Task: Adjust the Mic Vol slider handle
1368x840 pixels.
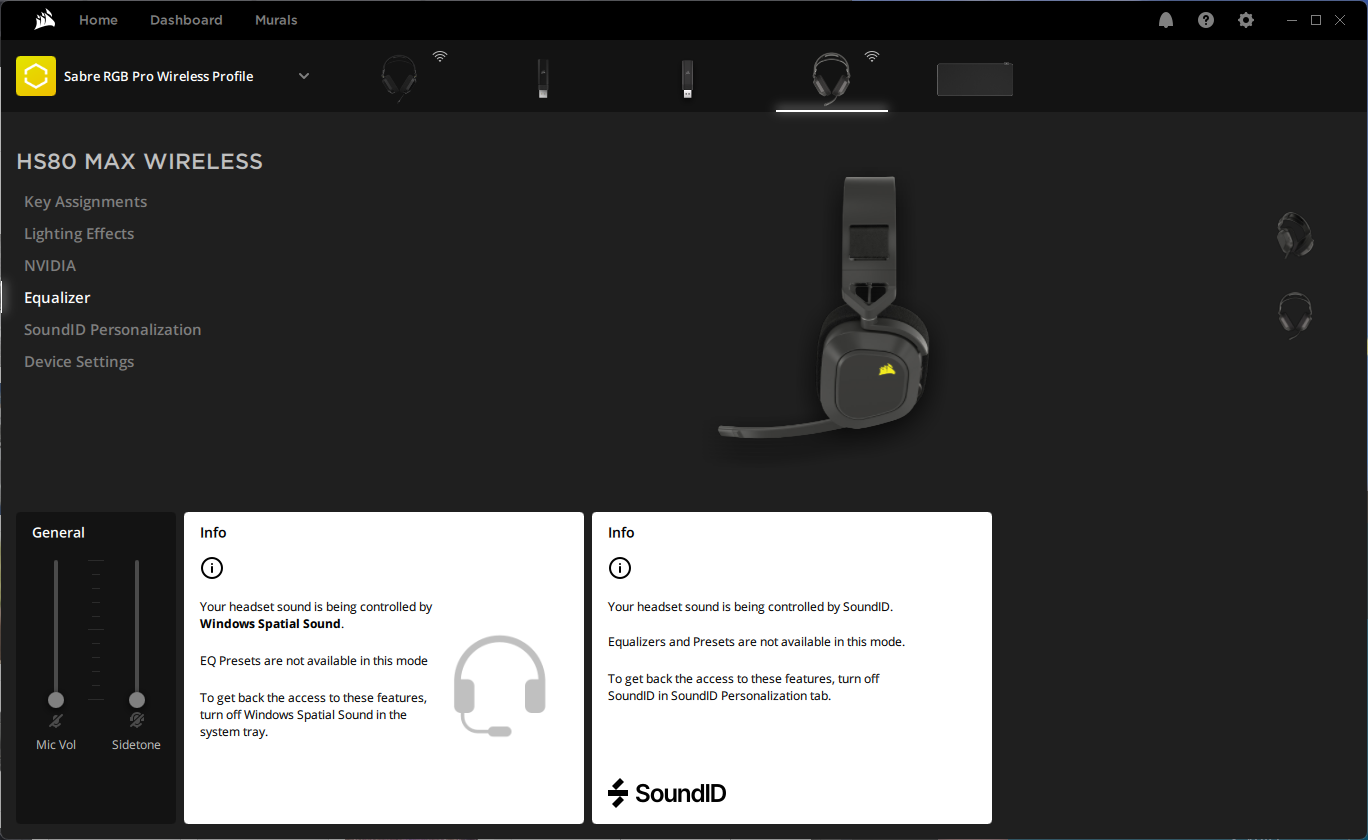Action: click(x=56, y=700)
